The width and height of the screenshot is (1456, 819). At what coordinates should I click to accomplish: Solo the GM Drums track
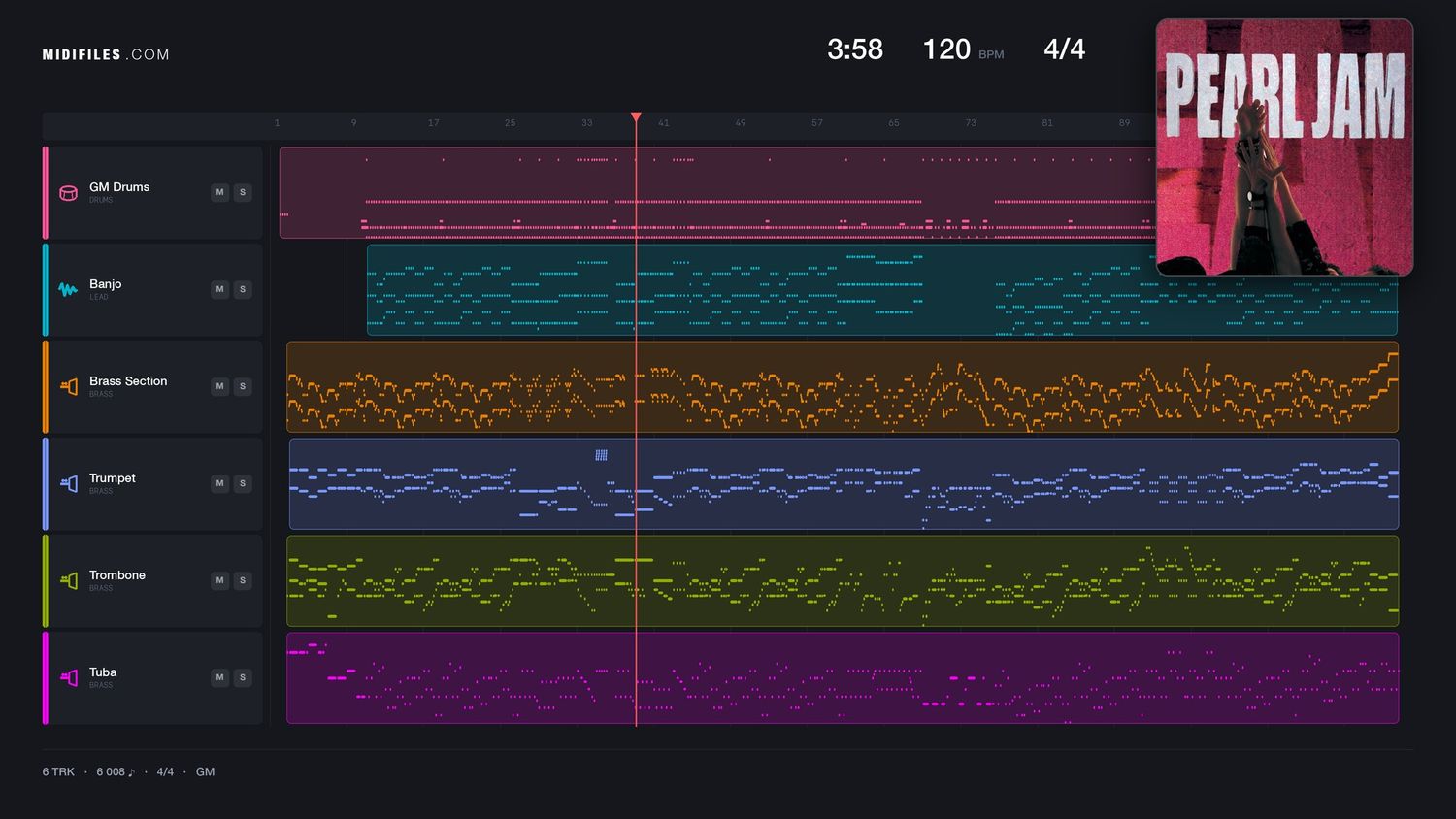point(243,192)
